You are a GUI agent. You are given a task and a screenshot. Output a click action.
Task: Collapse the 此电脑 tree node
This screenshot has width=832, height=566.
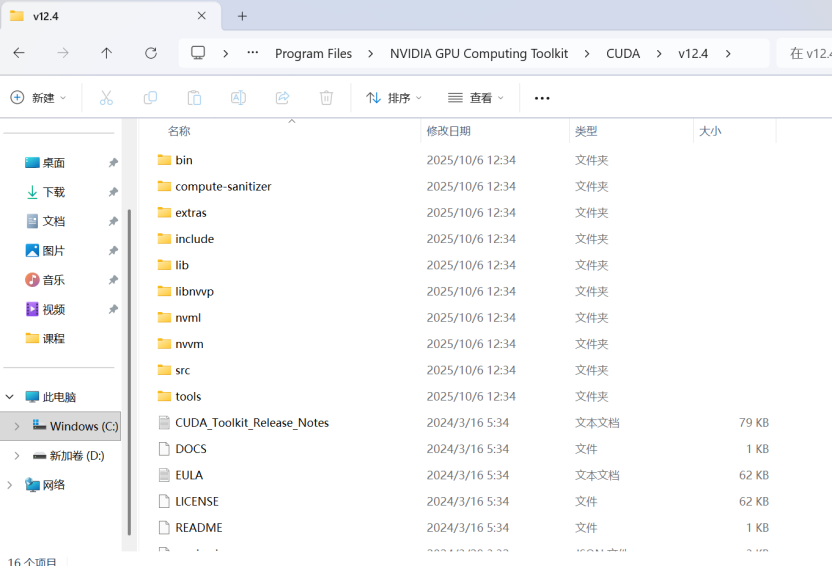(10, 397)
